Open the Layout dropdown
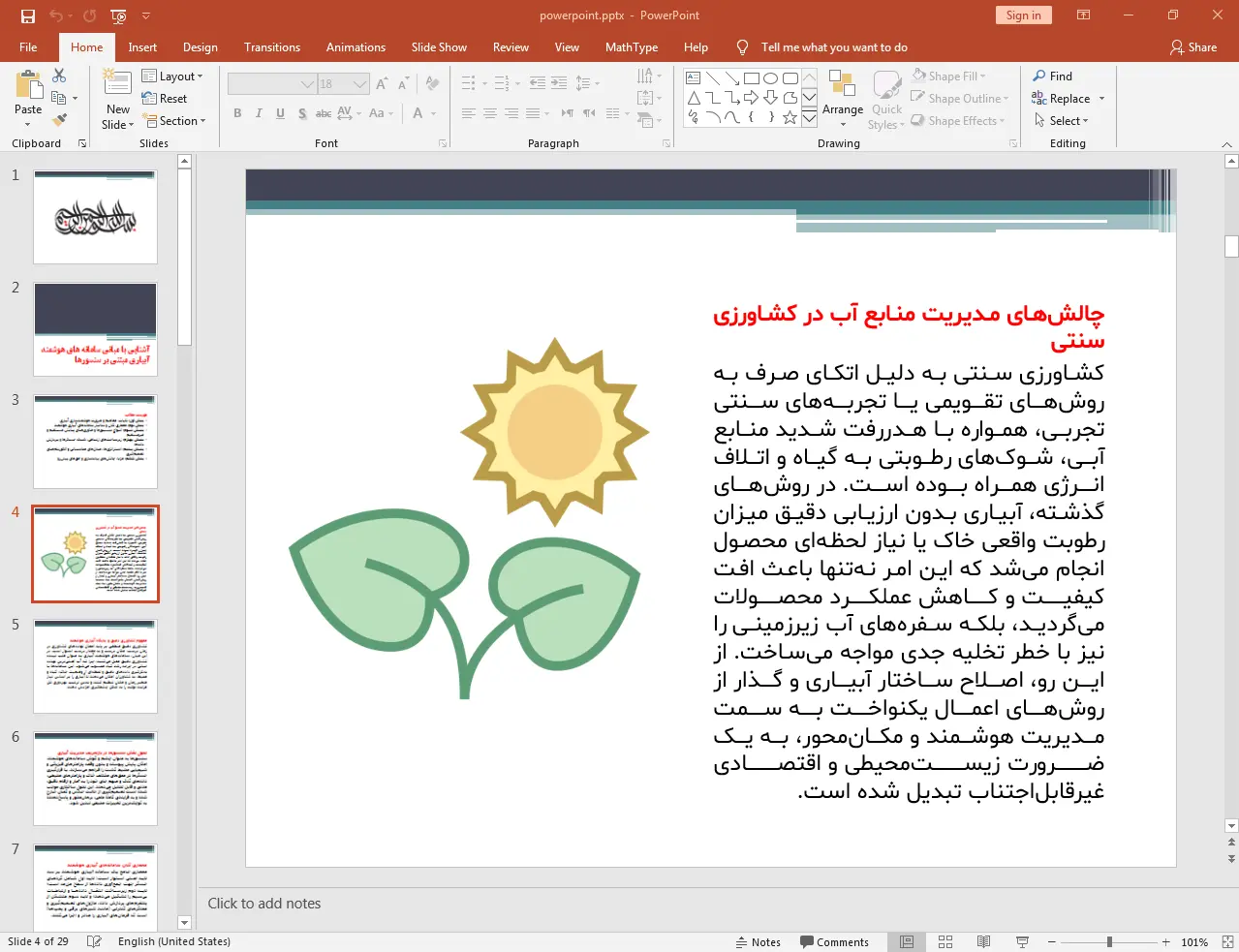This screenshot has width=1239, height=952. pos(172,77)
